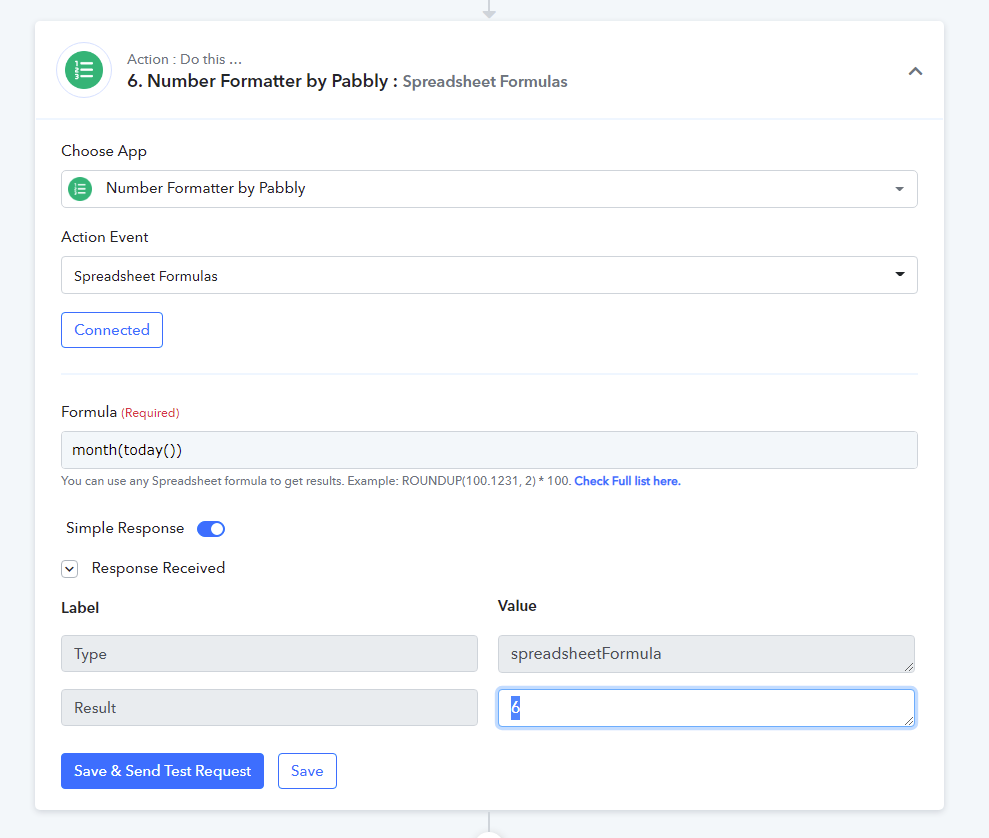Collapse step 6 with the header chevron
The image size is (989, 838).
[915, 71]
